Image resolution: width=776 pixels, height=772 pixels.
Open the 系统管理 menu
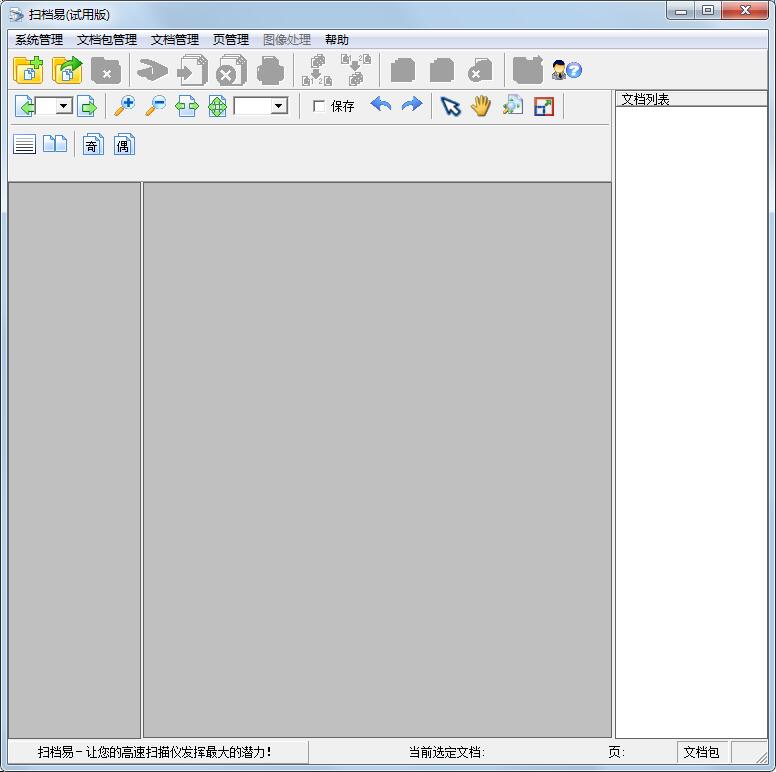pyautogui.click(x=39, y=40)
